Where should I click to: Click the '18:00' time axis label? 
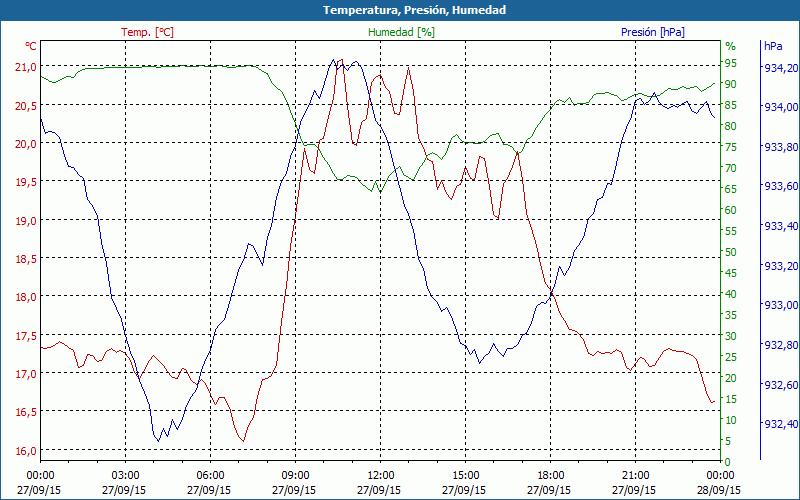coord(551,476)
